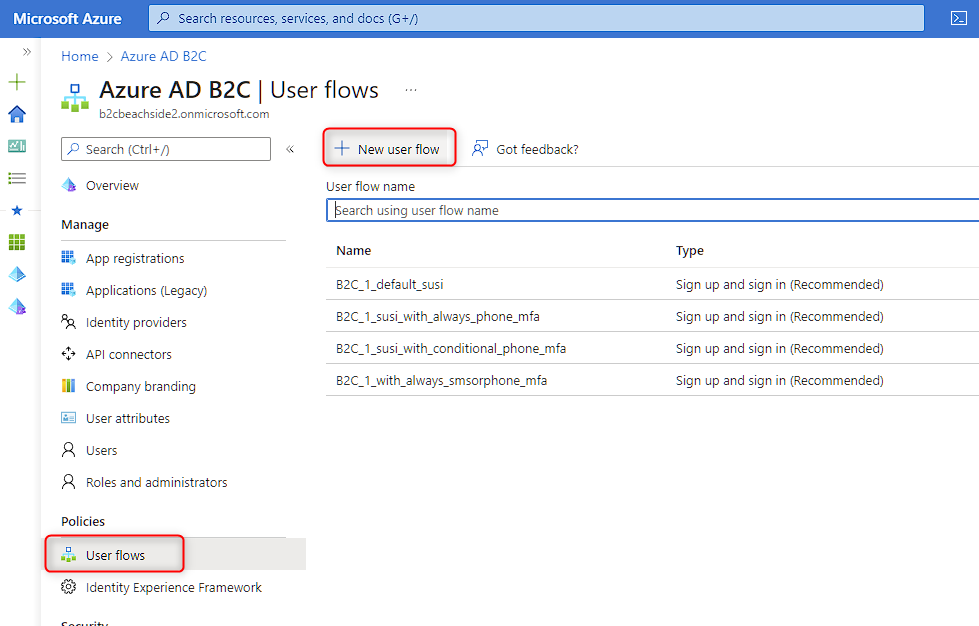Click the Favorites star icon in left rail
The width and height of the screenshot is (979, 626).
[17, 210]
